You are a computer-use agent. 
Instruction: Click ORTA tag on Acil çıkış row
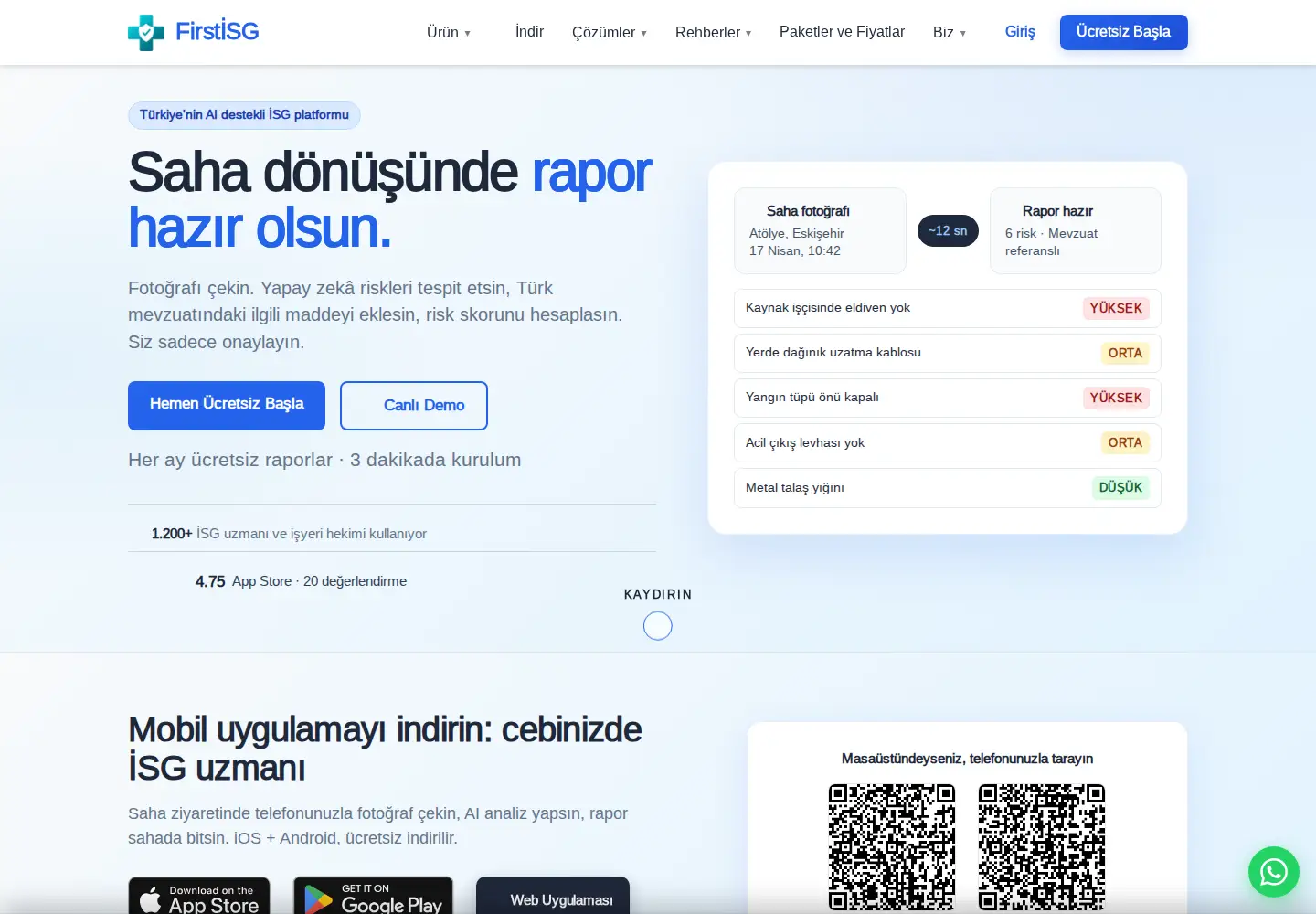[x=1125, y=442]
